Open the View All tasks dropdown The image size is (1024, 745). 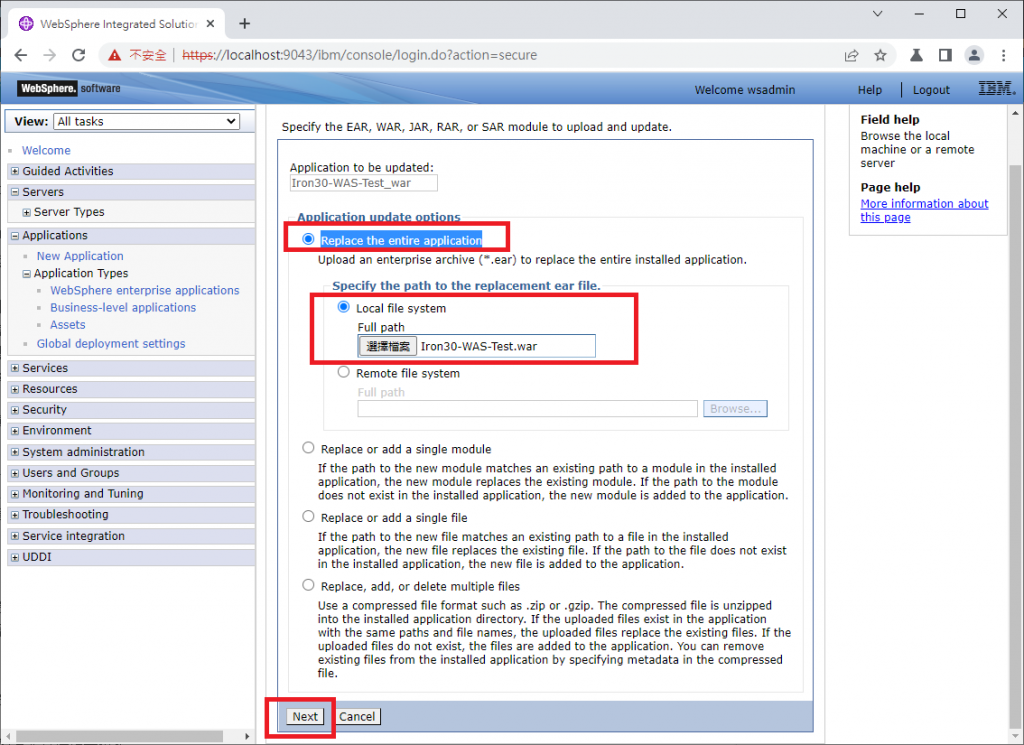[146, 121]
